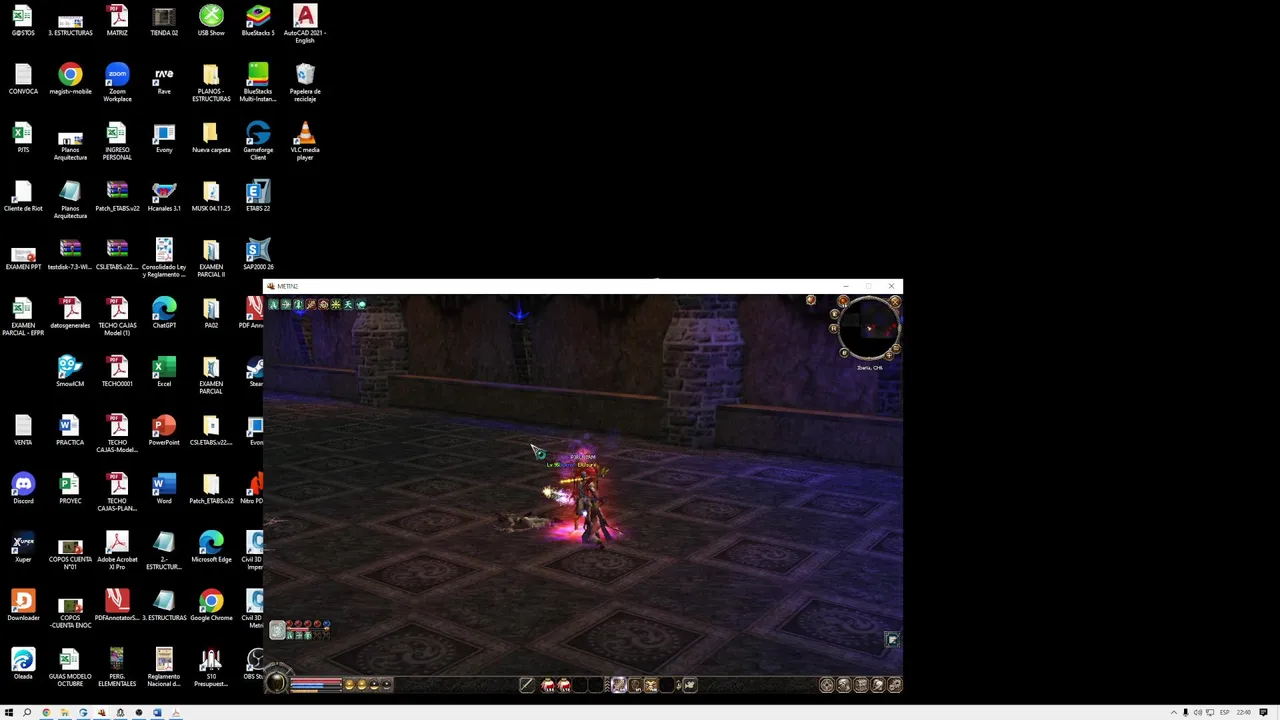Select the PLANOS - ESTRUCTURAS folder
This screenshot has height=720, width=1280.
coord(211,83)
